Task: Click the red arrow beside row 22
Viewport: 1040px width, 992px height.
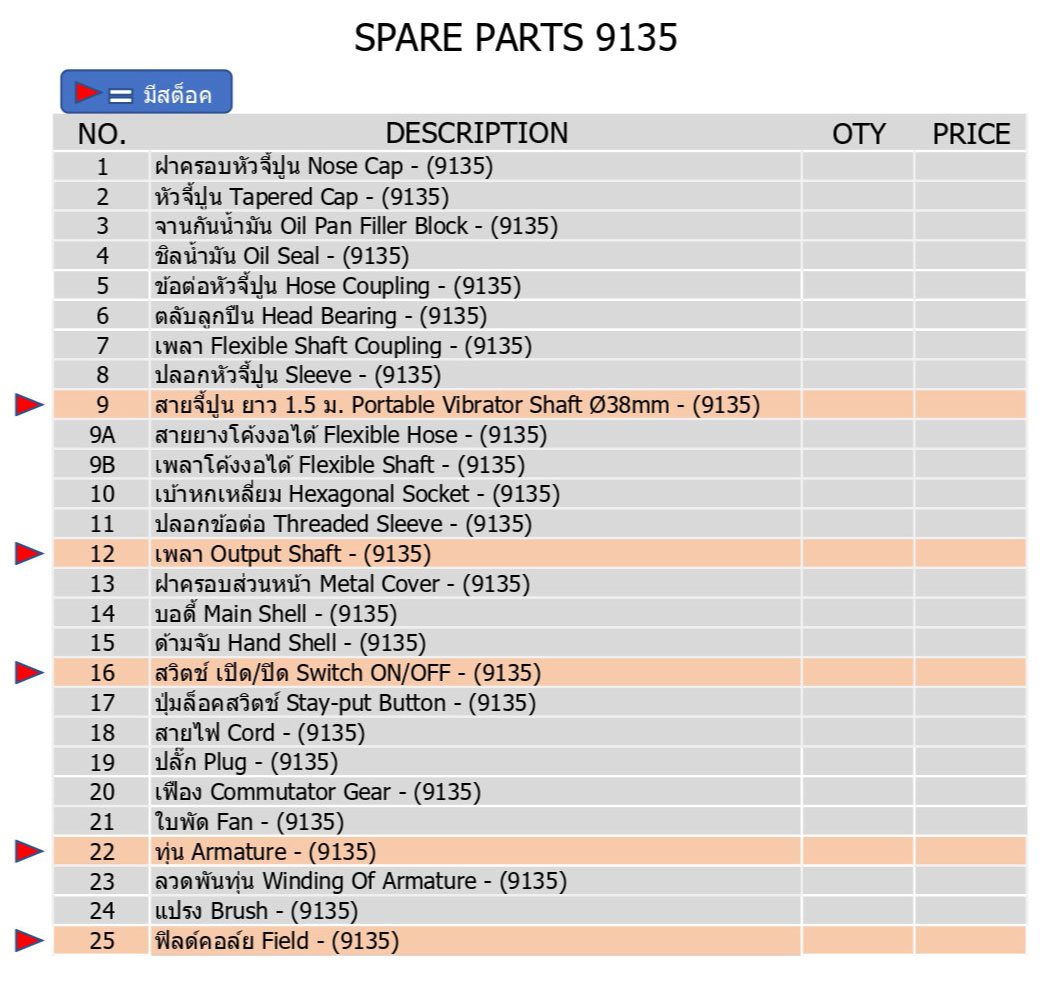Action: pos(29,851)
